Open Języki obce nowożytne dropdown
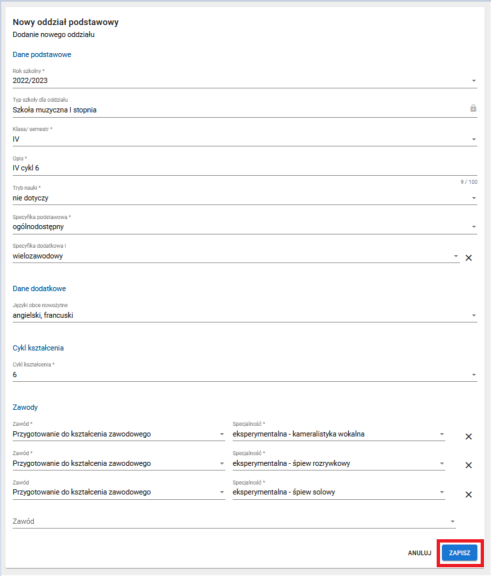The height and width of the screenshot is (576, 491). tap(245, 315)
